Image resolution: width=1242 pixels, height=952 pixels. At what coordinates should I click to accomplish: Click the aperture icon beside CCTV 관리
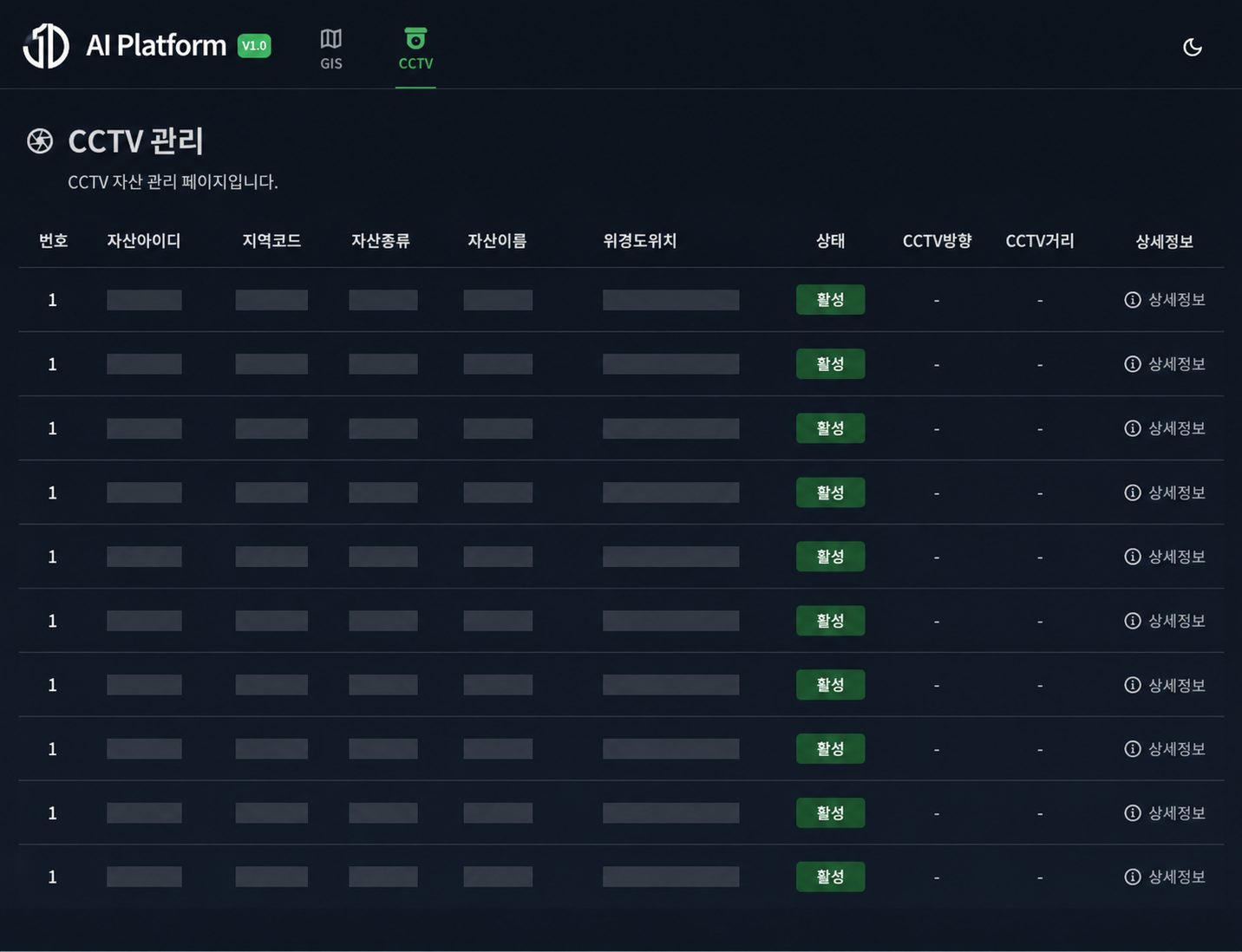pyautogui.click(x=40, y=140)
